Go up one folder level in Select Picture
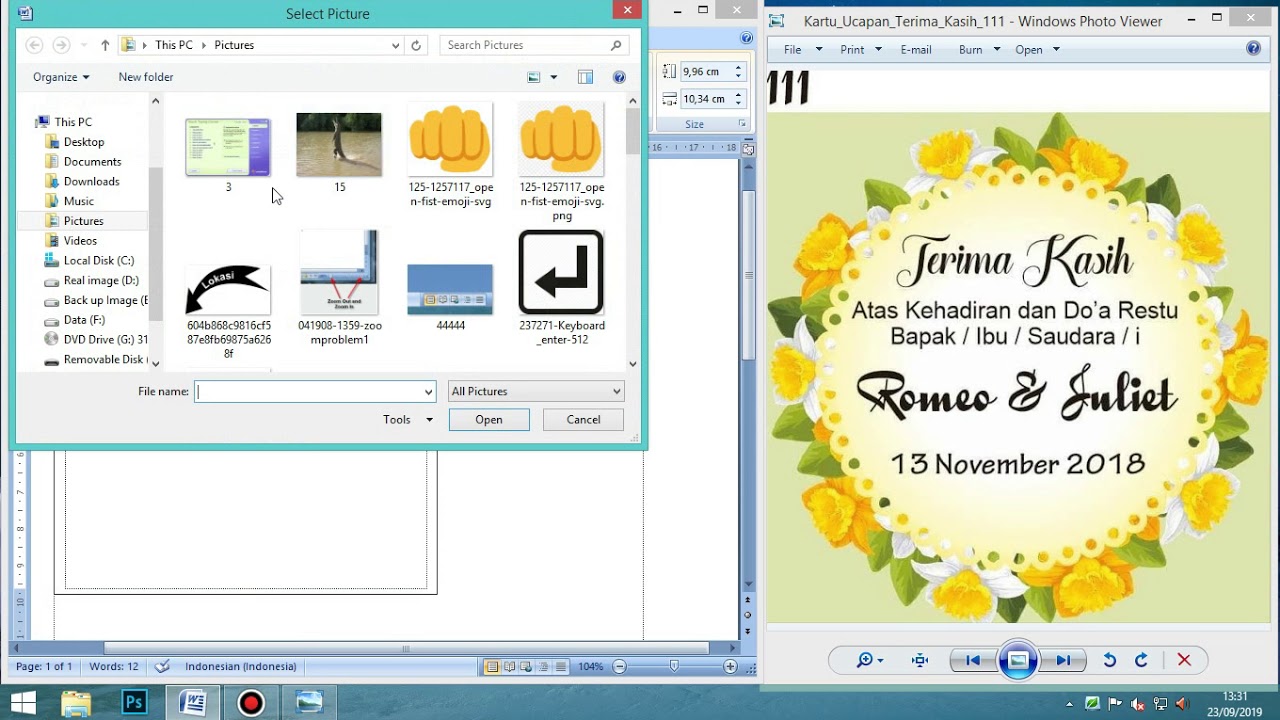The height and width of the screenshot is (720, 1280). [x=105, y=45]
